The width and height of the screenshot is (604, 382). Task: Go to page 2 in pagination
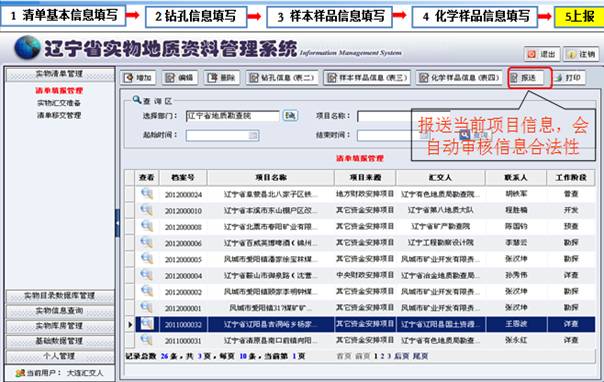point(382,356)
